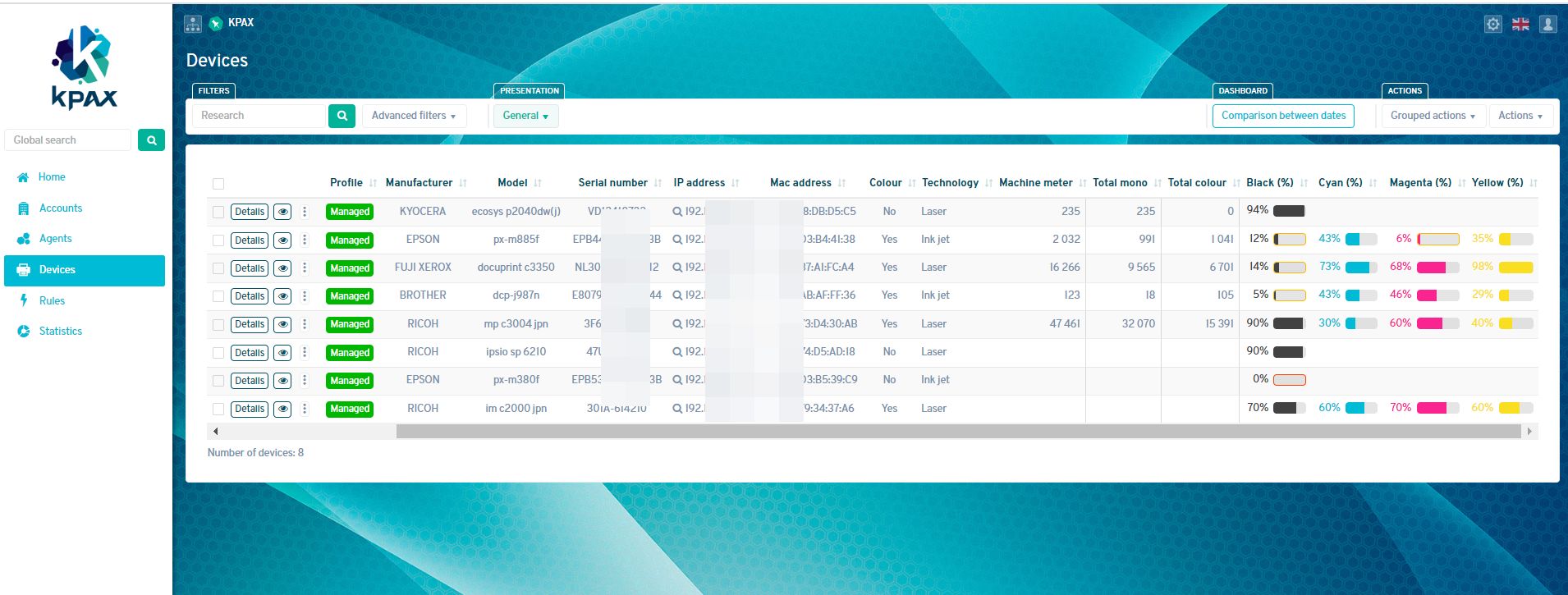The image size is (1568, 595).
Task: Click magenta level bar of docuprint c3350
Action: click(1437, 268)
